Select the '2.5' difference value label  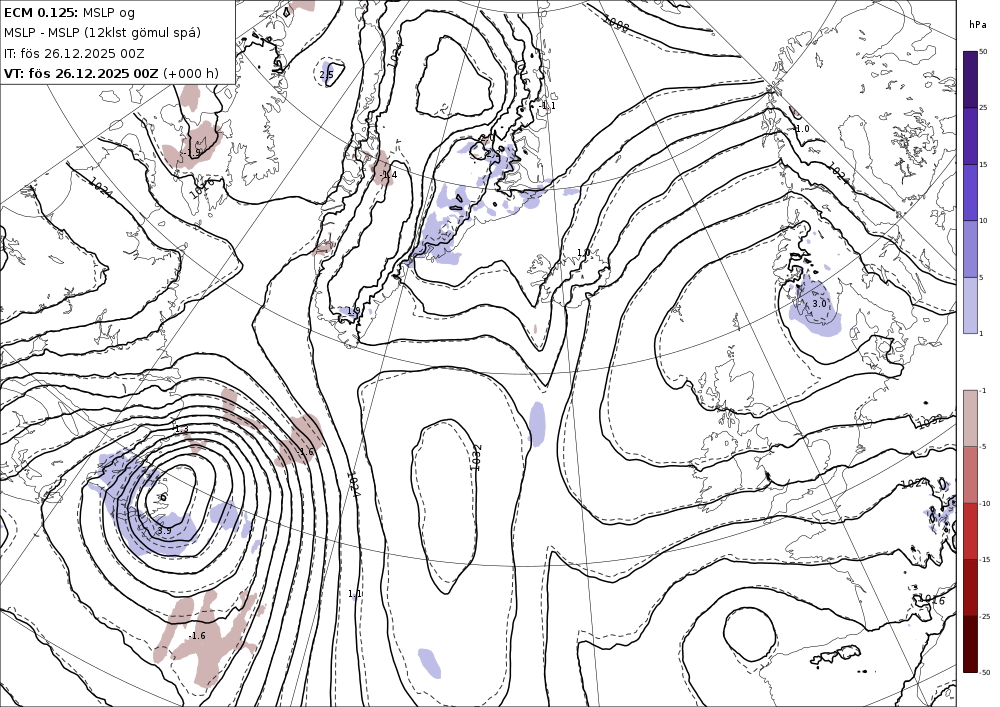point(326,75)
